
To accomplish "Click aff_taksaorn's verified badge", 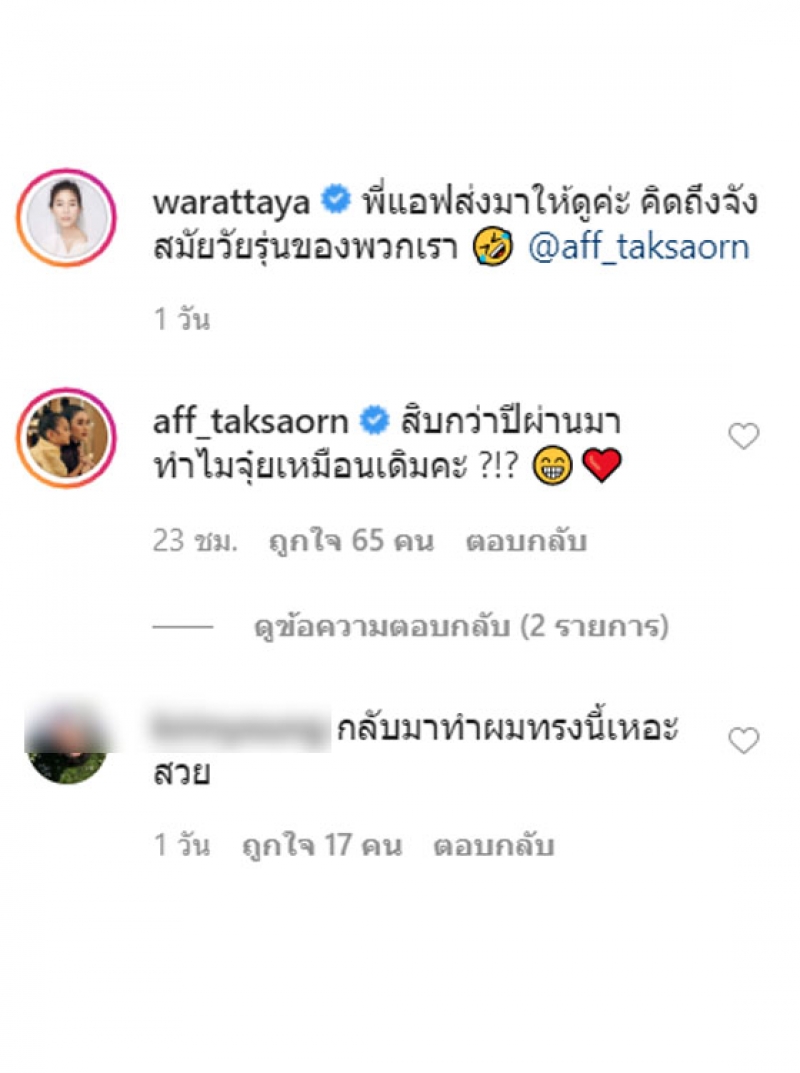I will (374, 420).
